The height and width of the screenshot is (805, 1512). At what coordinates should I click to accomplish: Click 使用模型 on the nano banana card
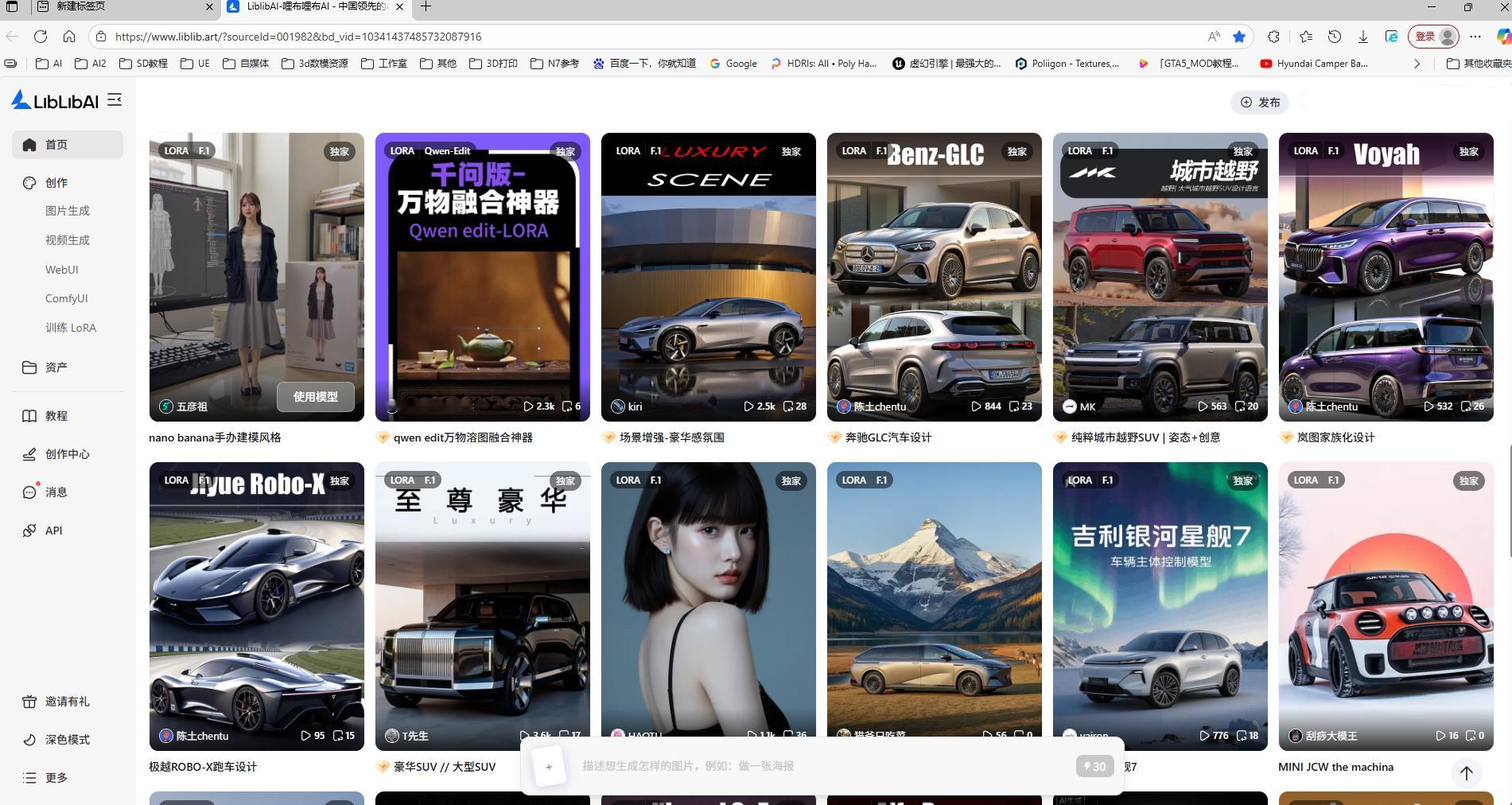pyautogui.click(x=316, y=397)
